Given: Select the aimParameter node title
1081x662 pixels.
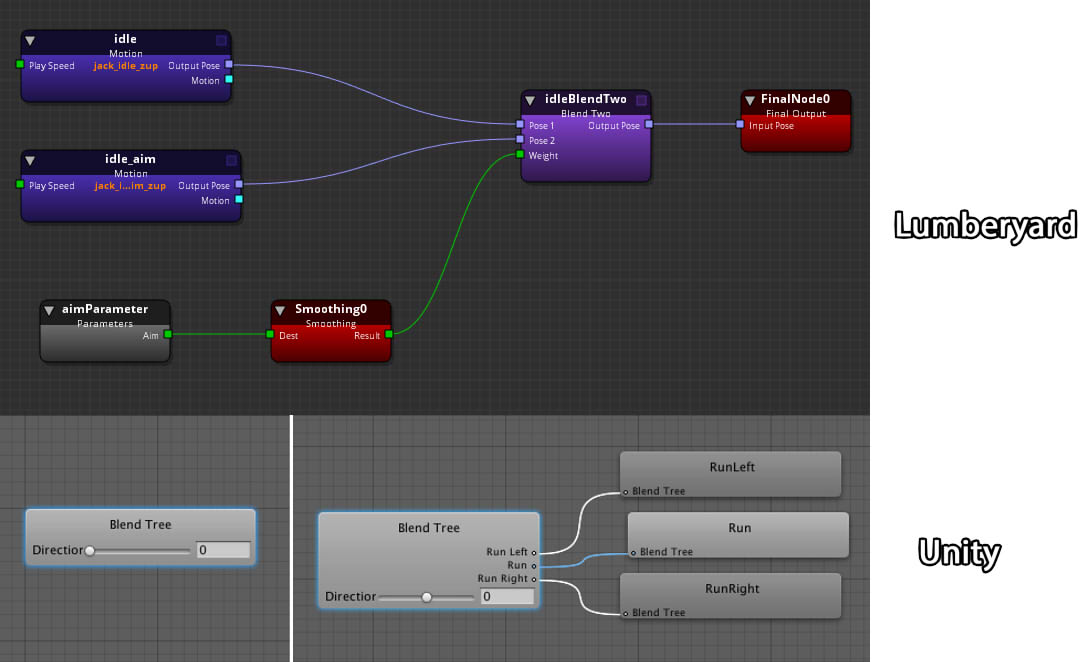Looking at the screenshot, I should 105,309.
